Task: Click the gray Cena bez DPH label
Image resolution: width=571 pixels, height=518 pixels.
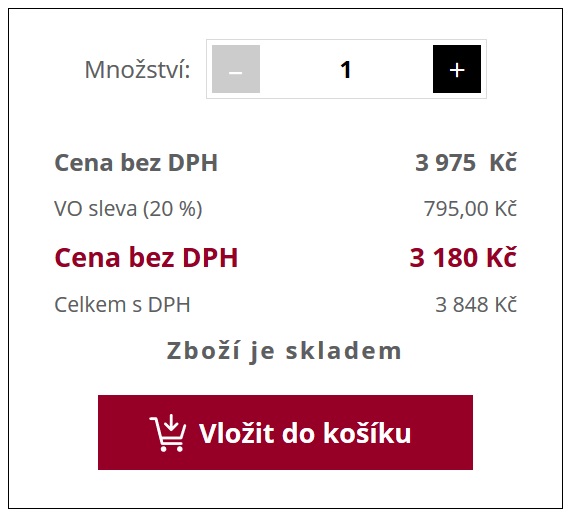Action: point(136,162)
